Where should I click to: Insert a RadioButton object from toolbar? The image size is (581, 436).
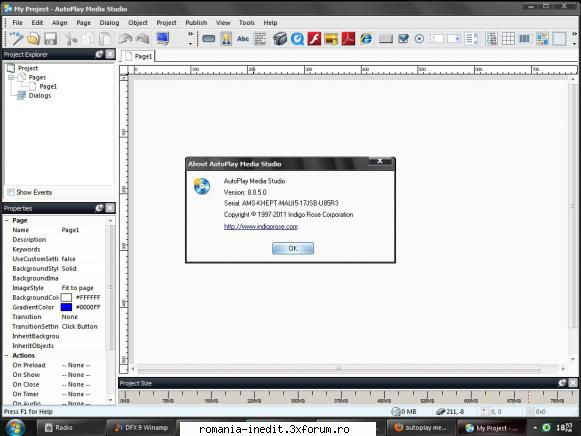click(419, 39)
